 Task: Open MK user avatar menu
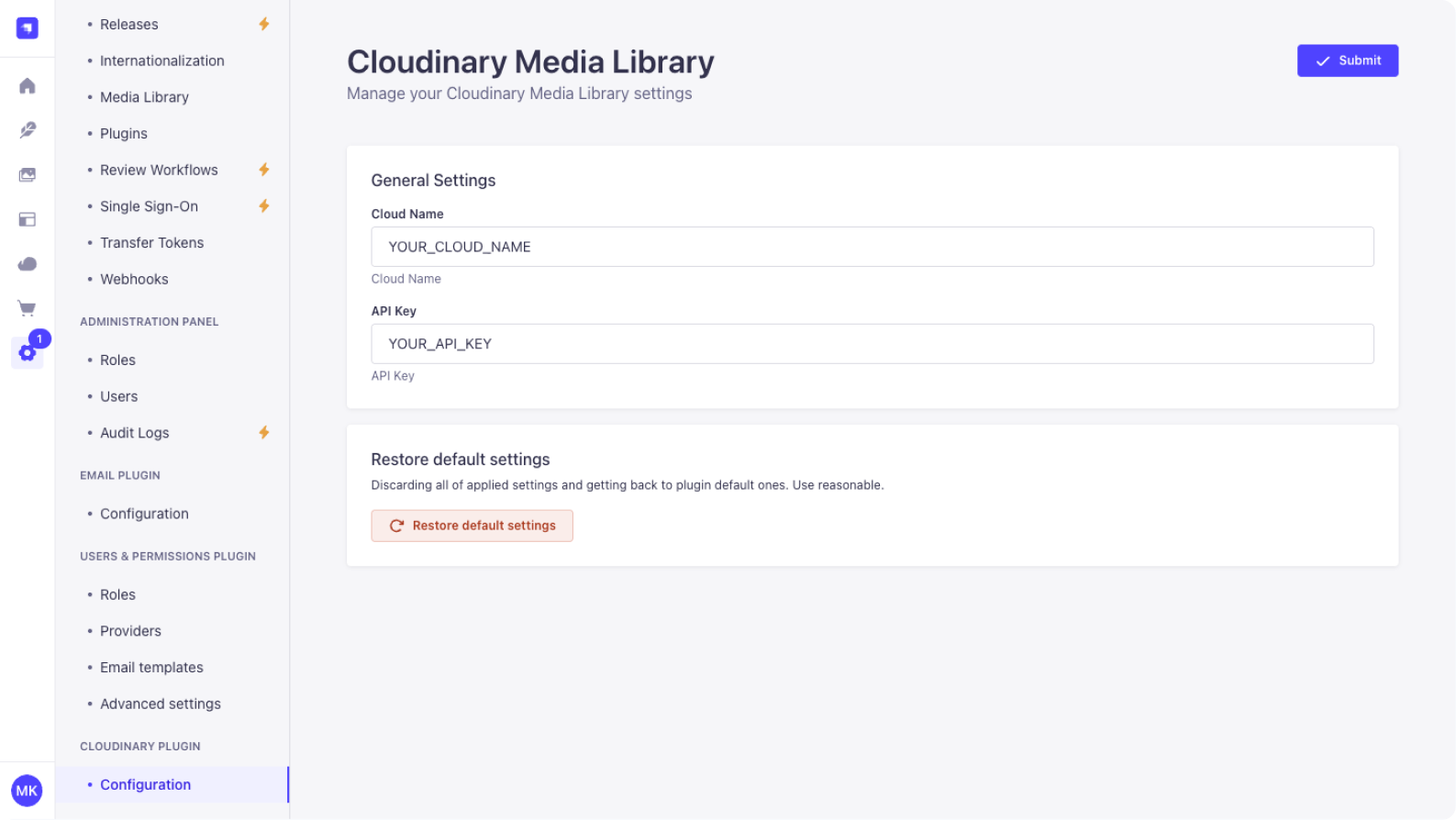coord(27,791)
